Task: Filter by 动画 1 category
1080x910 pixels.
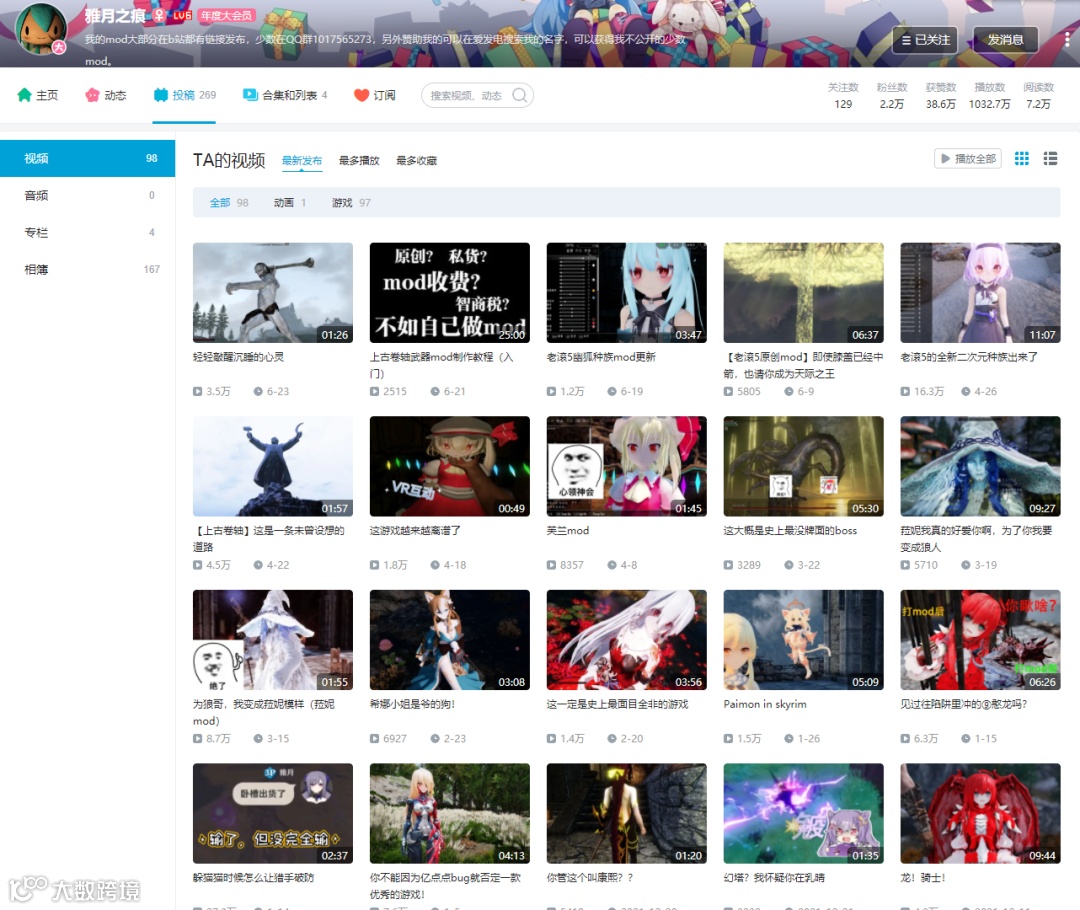Action: coord(290,203)
